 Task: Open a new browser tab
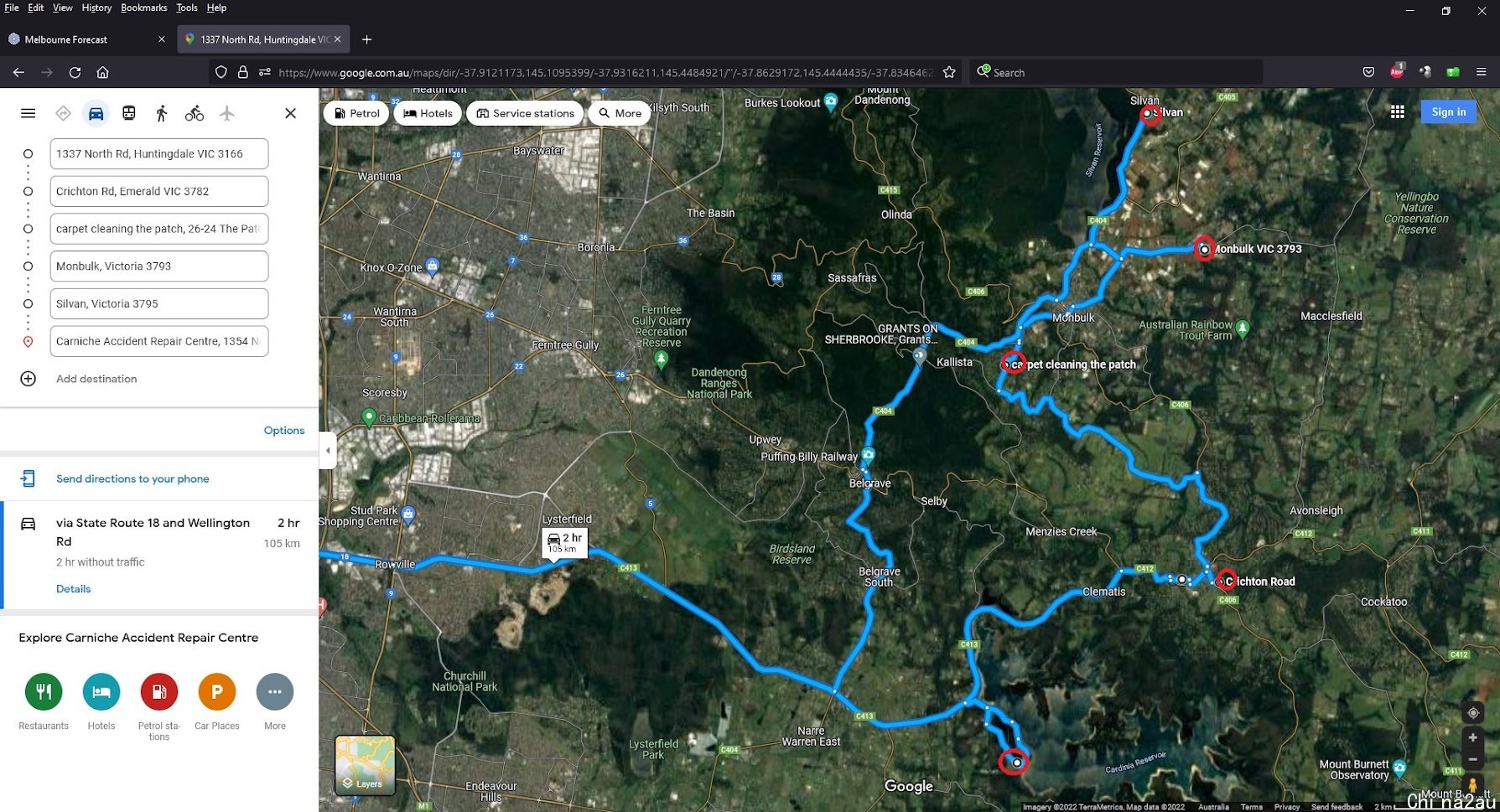(366, 39)
